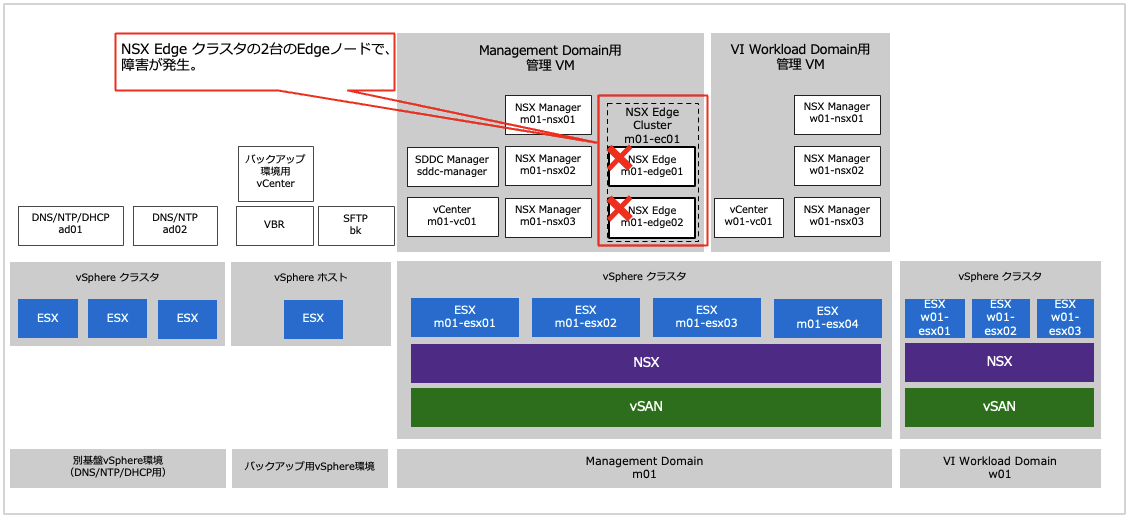Image resolution: width=1131 pixels, height=521 pixels.
Task: Select NSX Manager w01-nsx02 box
Action: pos(837,166)
